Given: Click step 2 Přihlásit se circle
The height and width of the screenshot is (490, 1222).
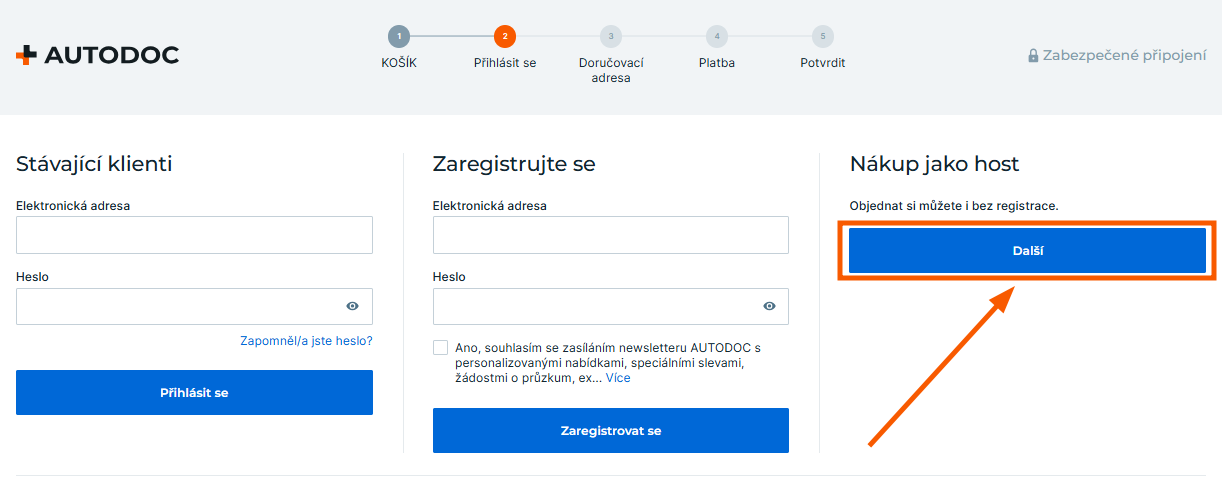Looking at the screenshot, I should tap(505, 37).
